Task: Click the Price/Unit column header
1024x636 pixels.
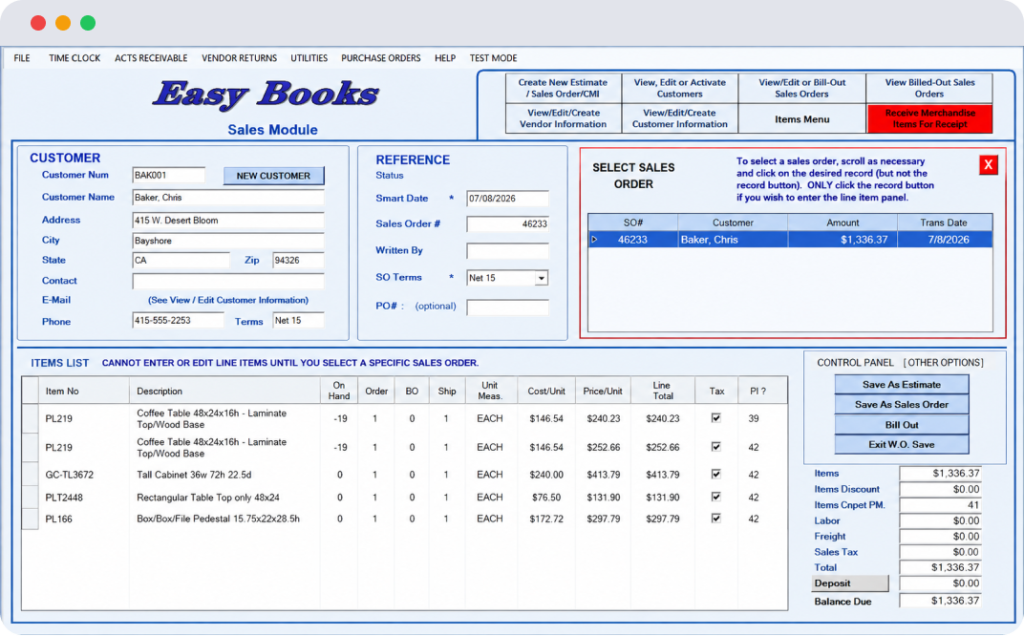Action: 603,390
